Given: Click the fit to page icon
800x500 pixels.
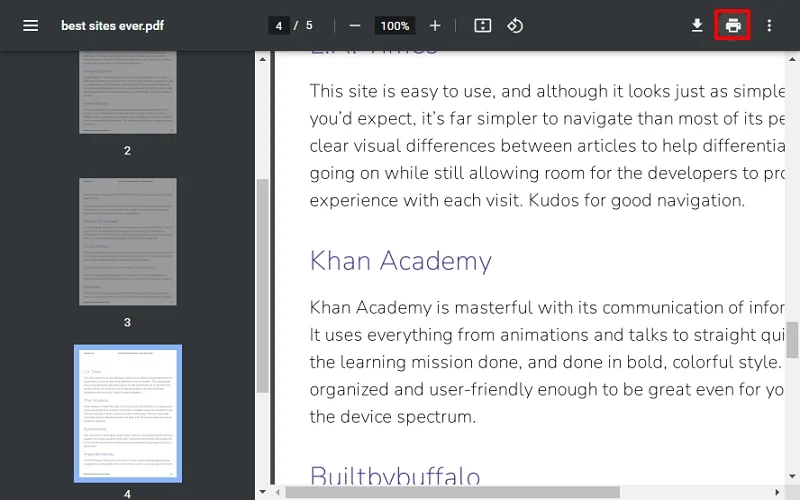Looking at the screenshot, I should point(482,25).
